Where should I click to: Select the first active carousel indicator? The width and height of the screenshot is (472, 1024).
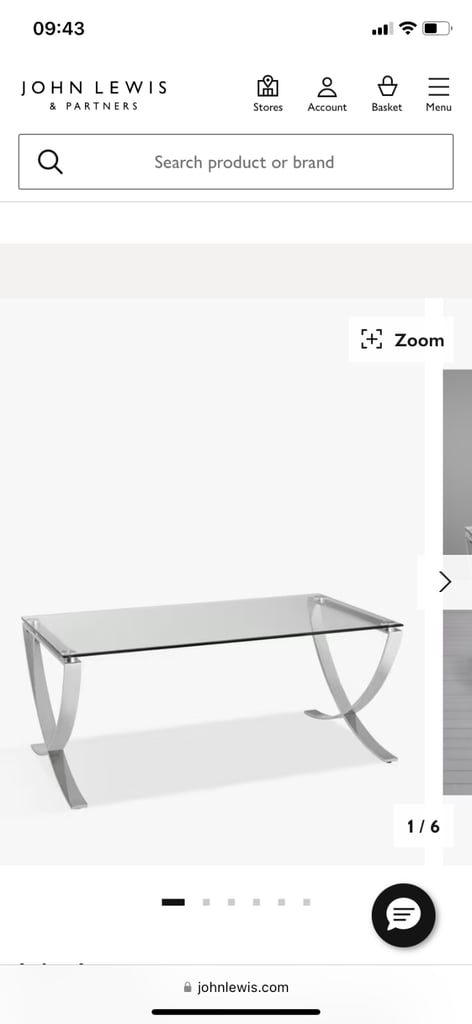click(173, 903)
